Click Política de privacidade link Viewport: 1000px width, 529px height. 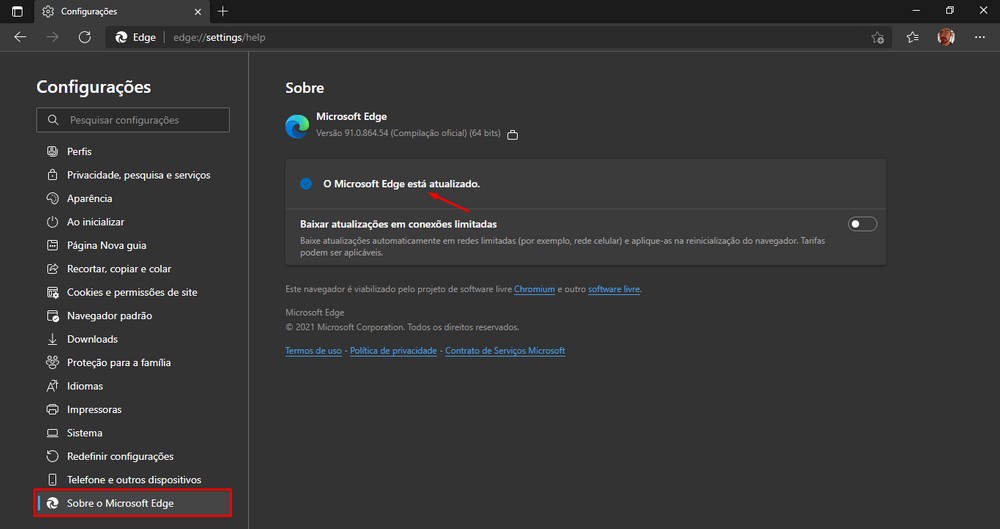393,351
